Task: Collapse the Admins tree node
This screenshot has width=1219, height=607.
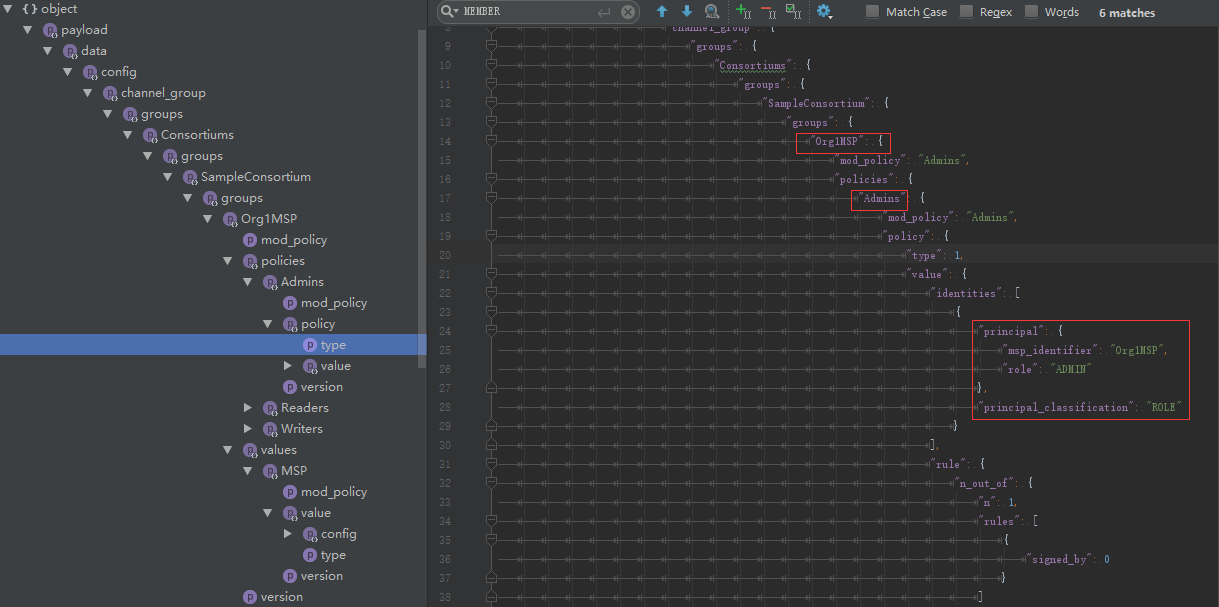Action: tap(248, 282)
